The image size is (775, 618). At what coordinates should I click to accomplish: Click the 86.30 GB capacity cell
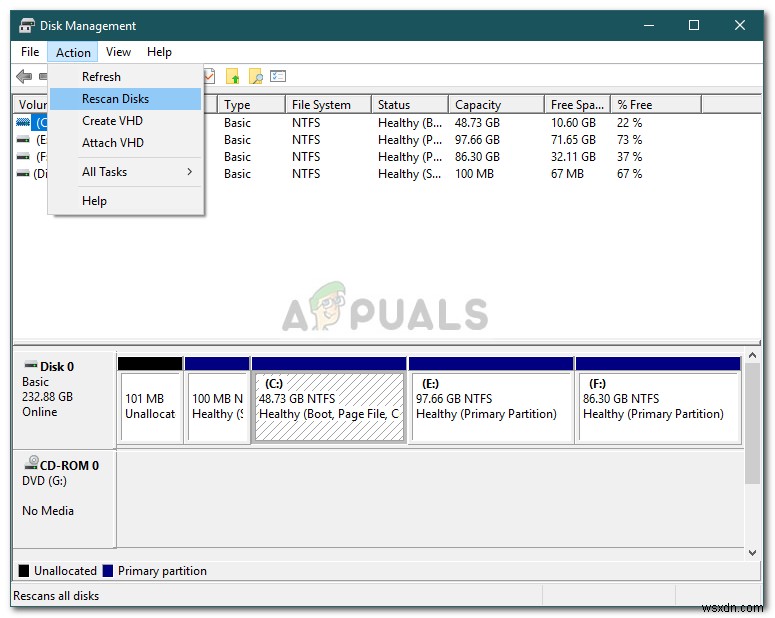(477, 157)
